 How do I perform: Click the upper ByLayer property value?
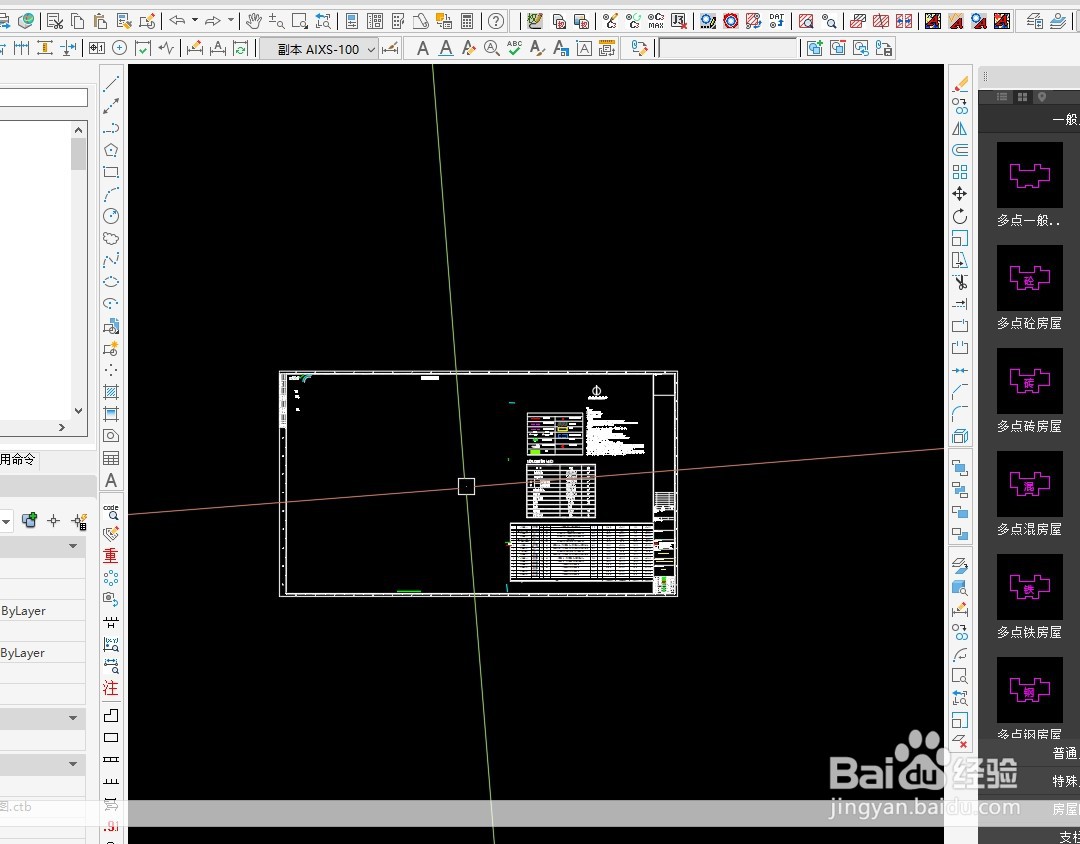pyautogui.click(x=23, y=611)
